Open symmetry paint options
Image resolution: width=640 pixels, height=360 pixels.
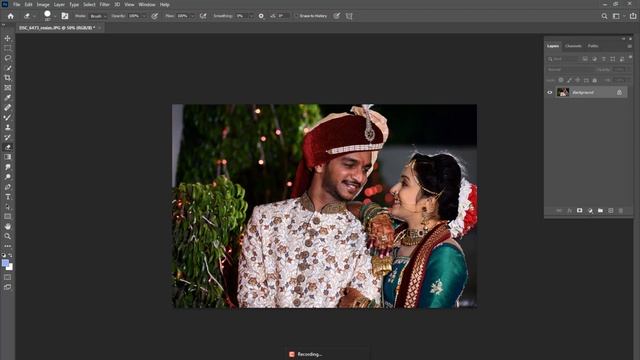349,16
